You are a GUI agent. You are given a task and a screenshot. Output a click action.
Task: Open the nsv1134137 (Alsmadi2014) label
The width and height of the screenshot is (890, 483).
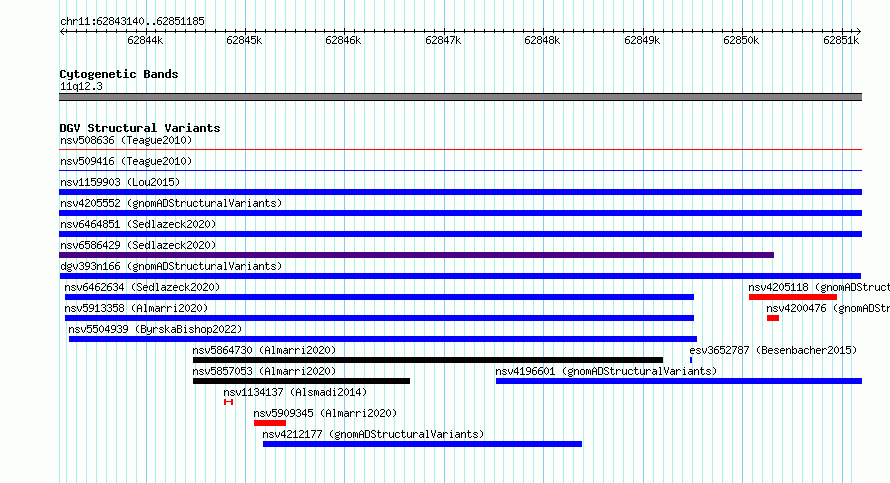point(295,392)
